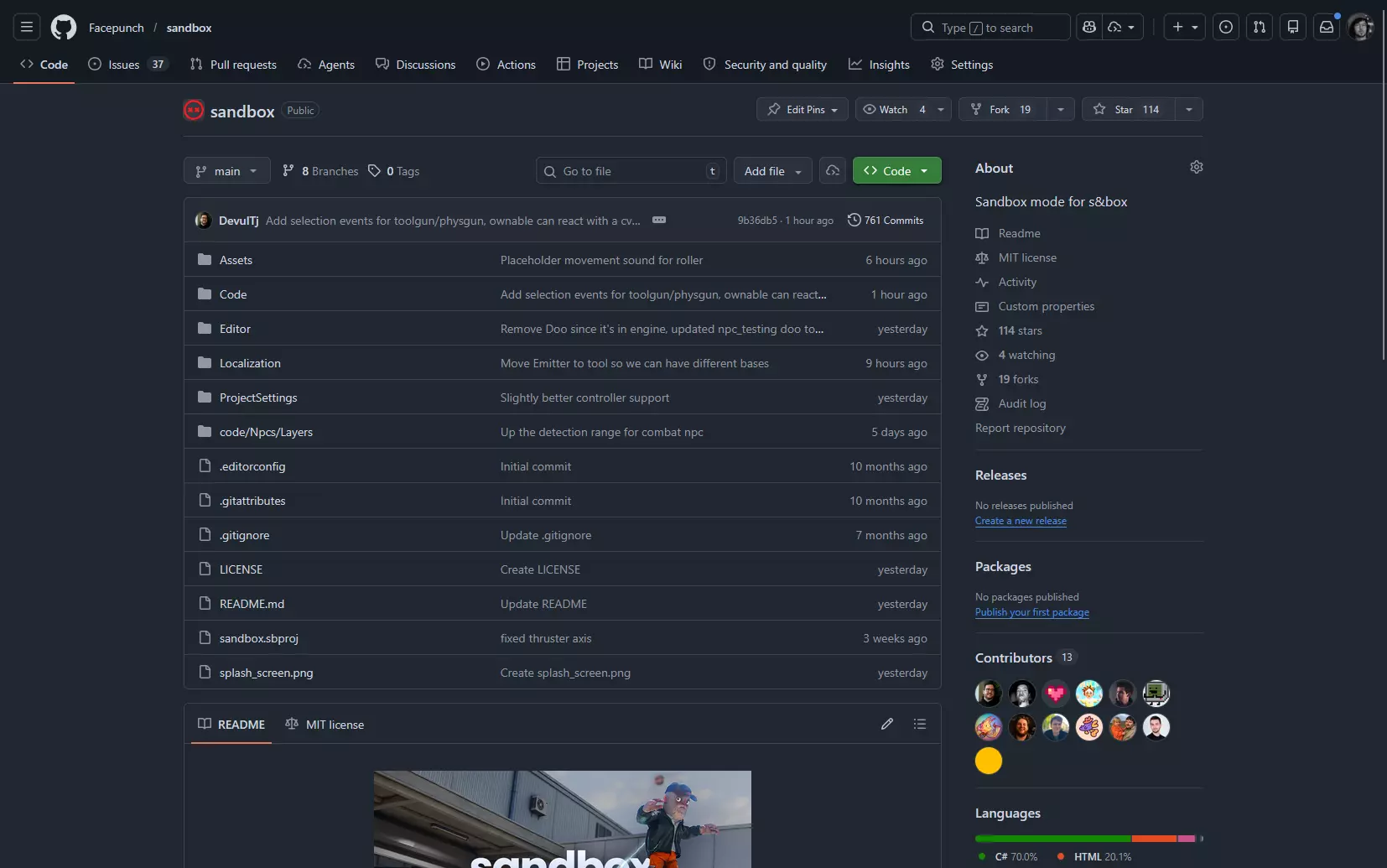The height and width of the screenshot is (868, 1387).
Task: Open the main branch selector dropdown
Action: tap(227, 170)
